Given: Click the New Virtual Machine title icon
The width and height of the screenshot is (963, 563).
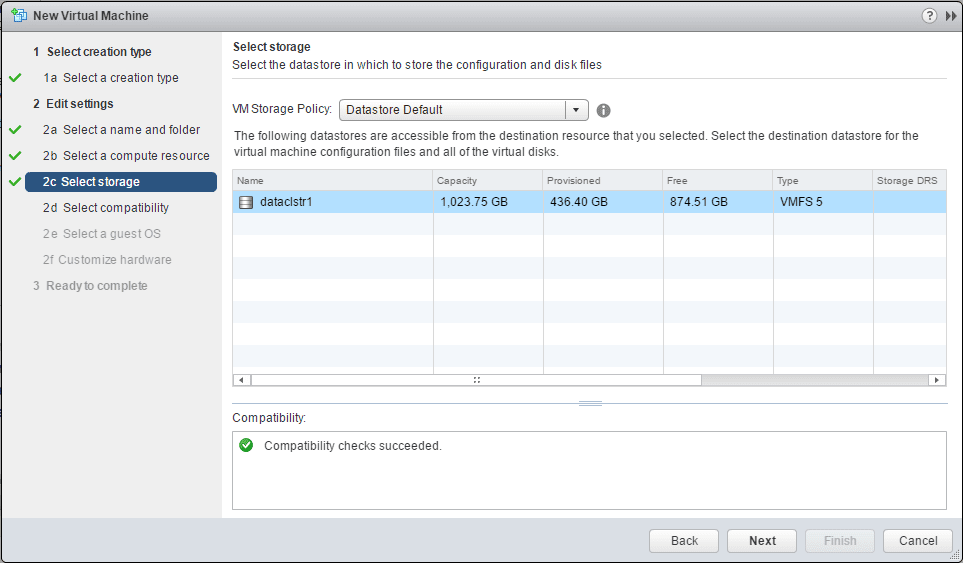Looking at the screenshot, I should (18, 15).
